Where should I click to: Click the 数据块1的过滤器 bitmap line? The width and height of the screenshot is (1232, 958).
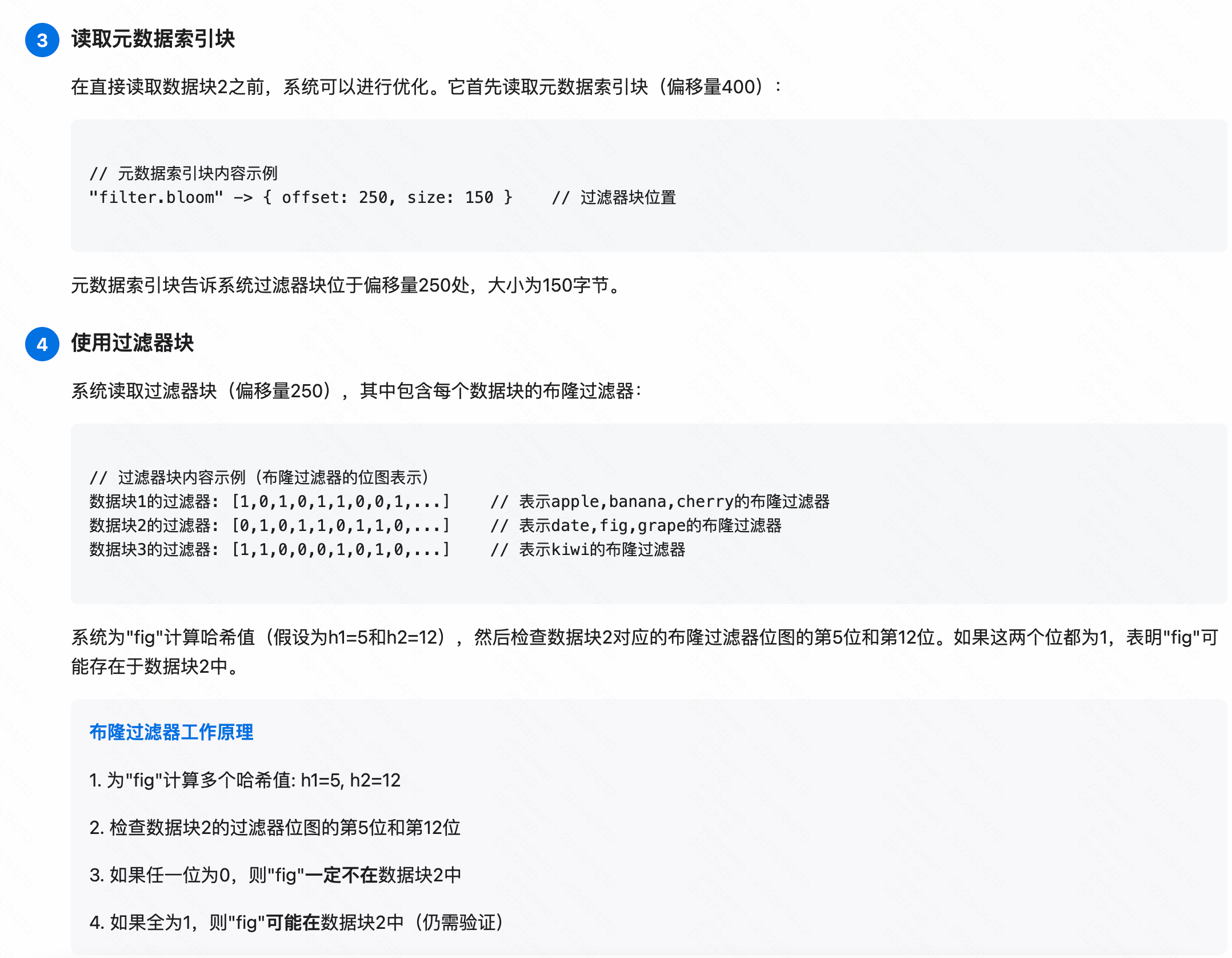click(x=270, y=502)
